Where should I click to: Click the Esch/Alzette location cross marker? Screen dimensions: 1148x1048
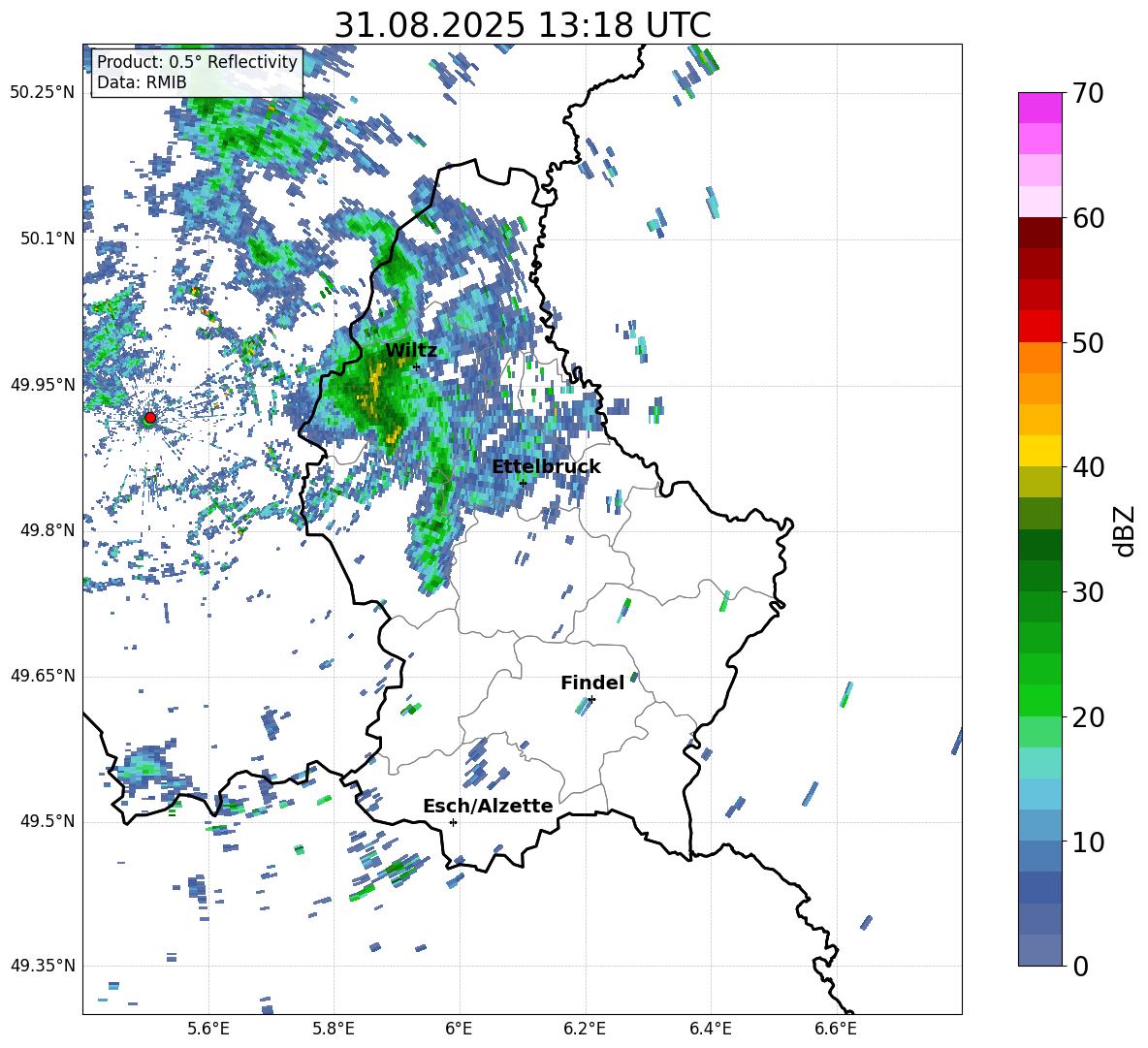[x=453, y=822]
